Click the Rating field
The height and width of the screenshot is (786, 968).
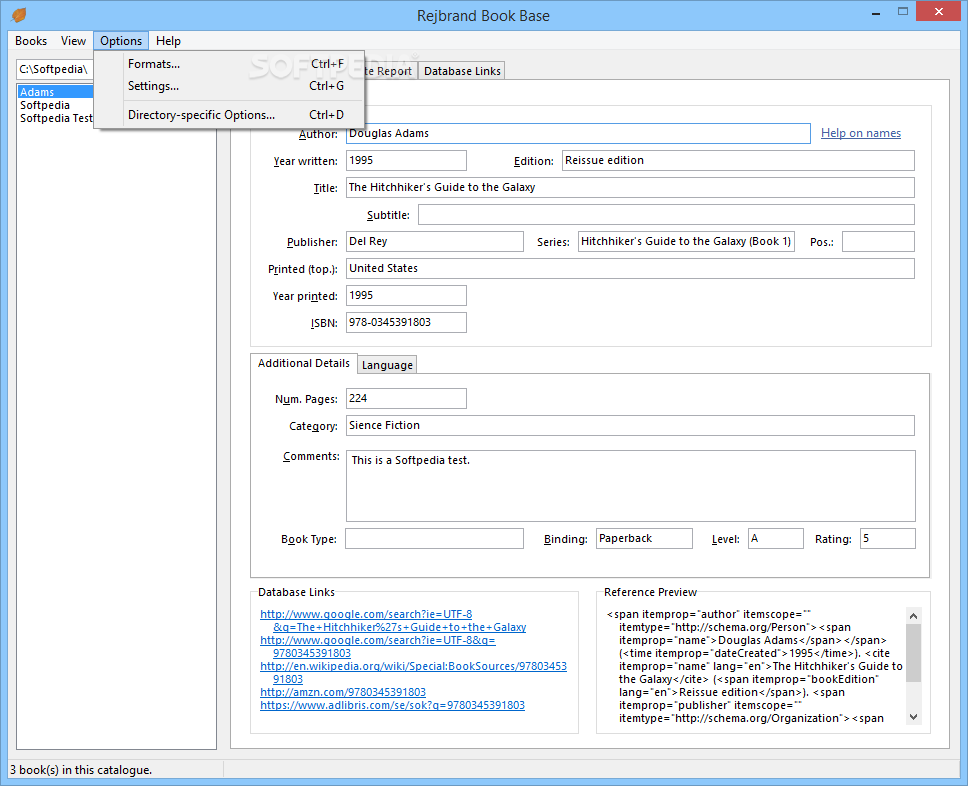pyautogui.click(x=887, y=538)
